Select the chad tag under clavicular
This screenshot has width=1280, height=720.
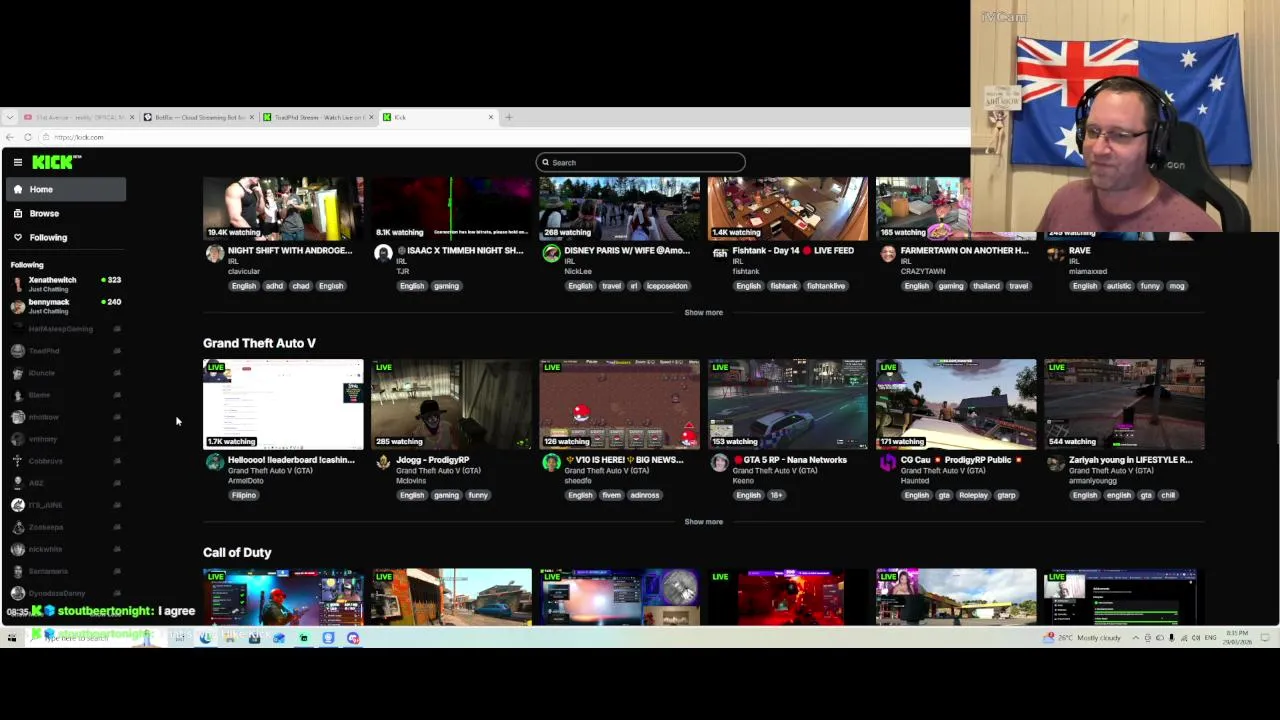(x=301, y=286)
